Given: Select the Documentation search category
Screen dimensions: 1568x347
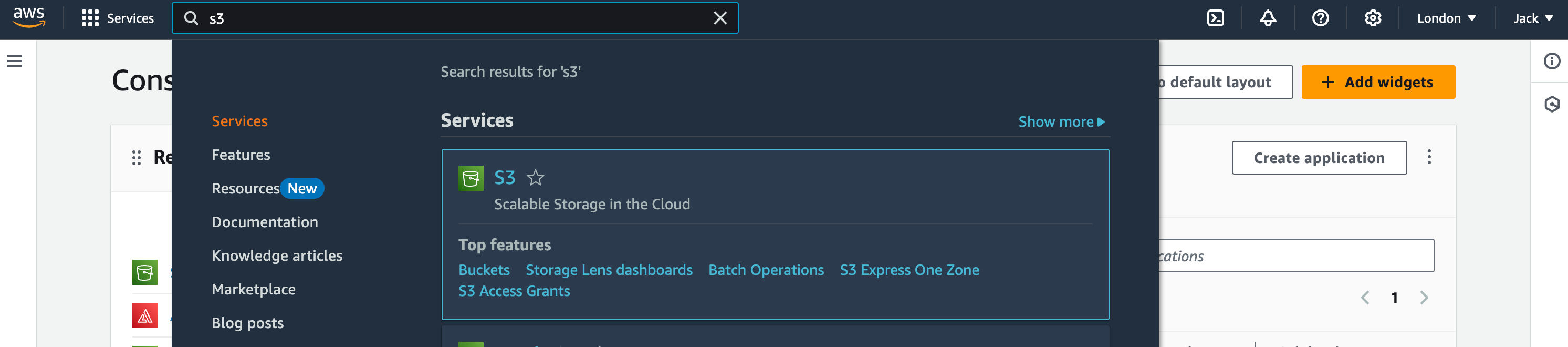Looking at the screenshot, I should pyautogui.click(x=264, y=222).
